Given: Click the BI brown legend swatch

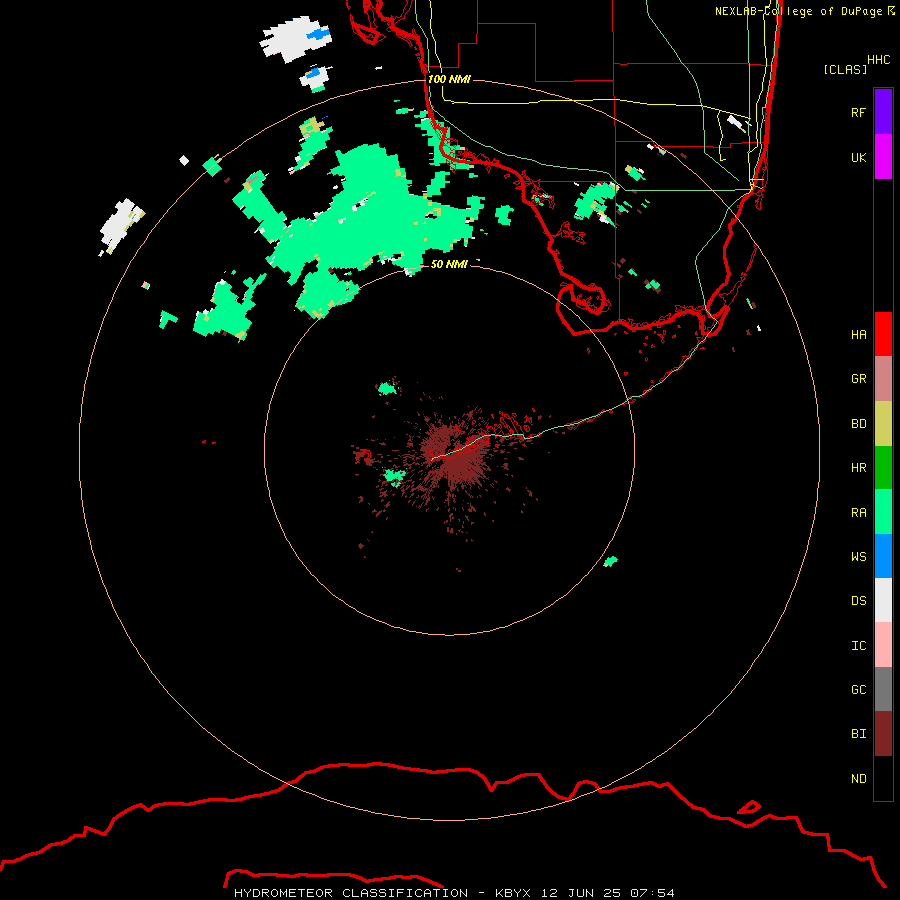Looking at the screenshot, I should click(883, 734).
